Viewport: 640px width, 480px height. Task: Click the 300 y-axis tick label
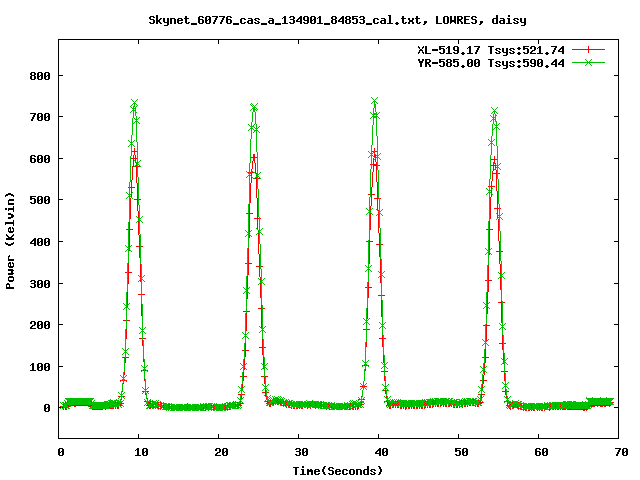pyautogui.click(x=40, y=284)
